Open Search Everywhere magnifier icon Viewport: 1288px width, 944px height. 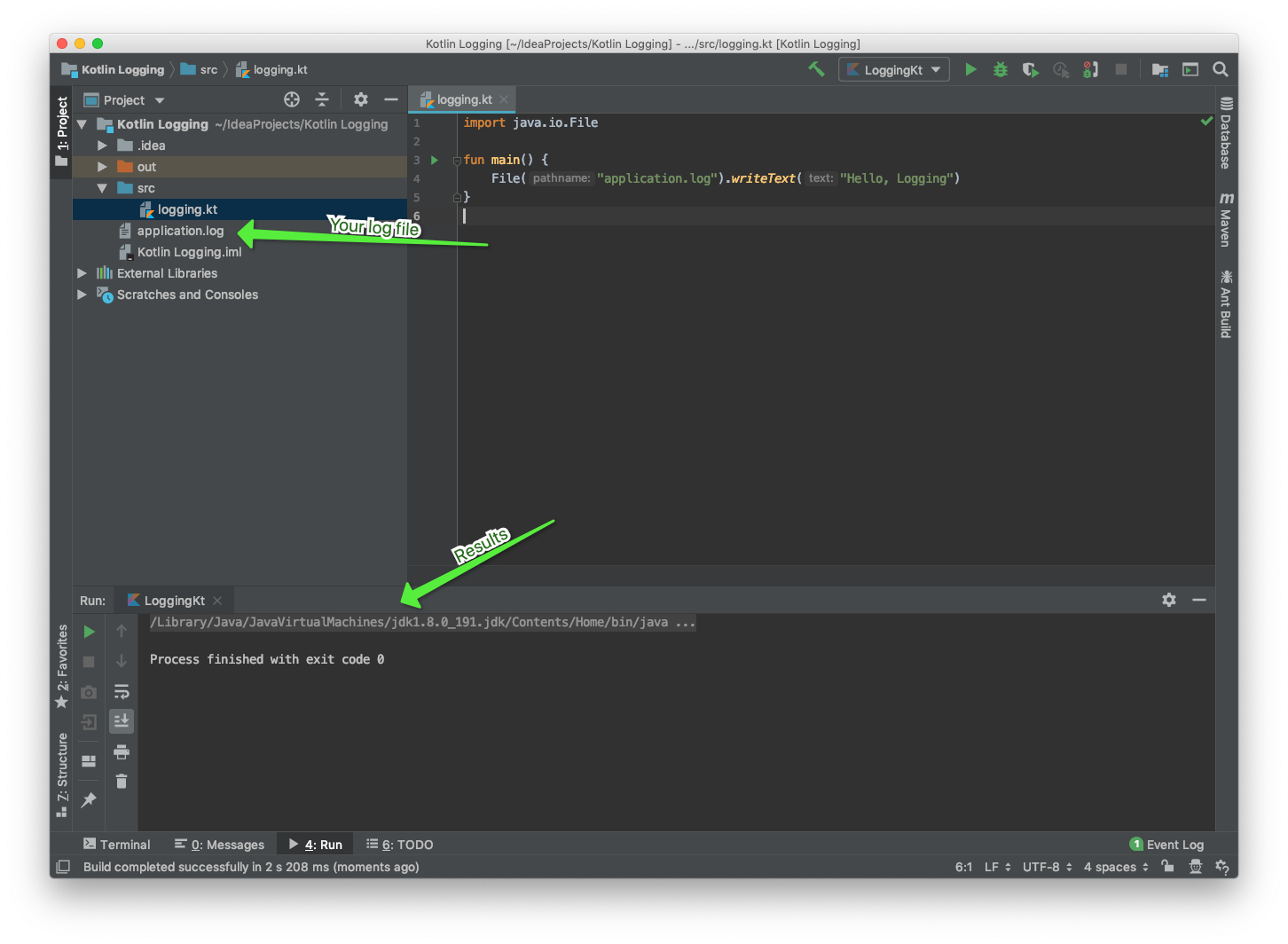pyautogui.click(x=1221, y=69)
